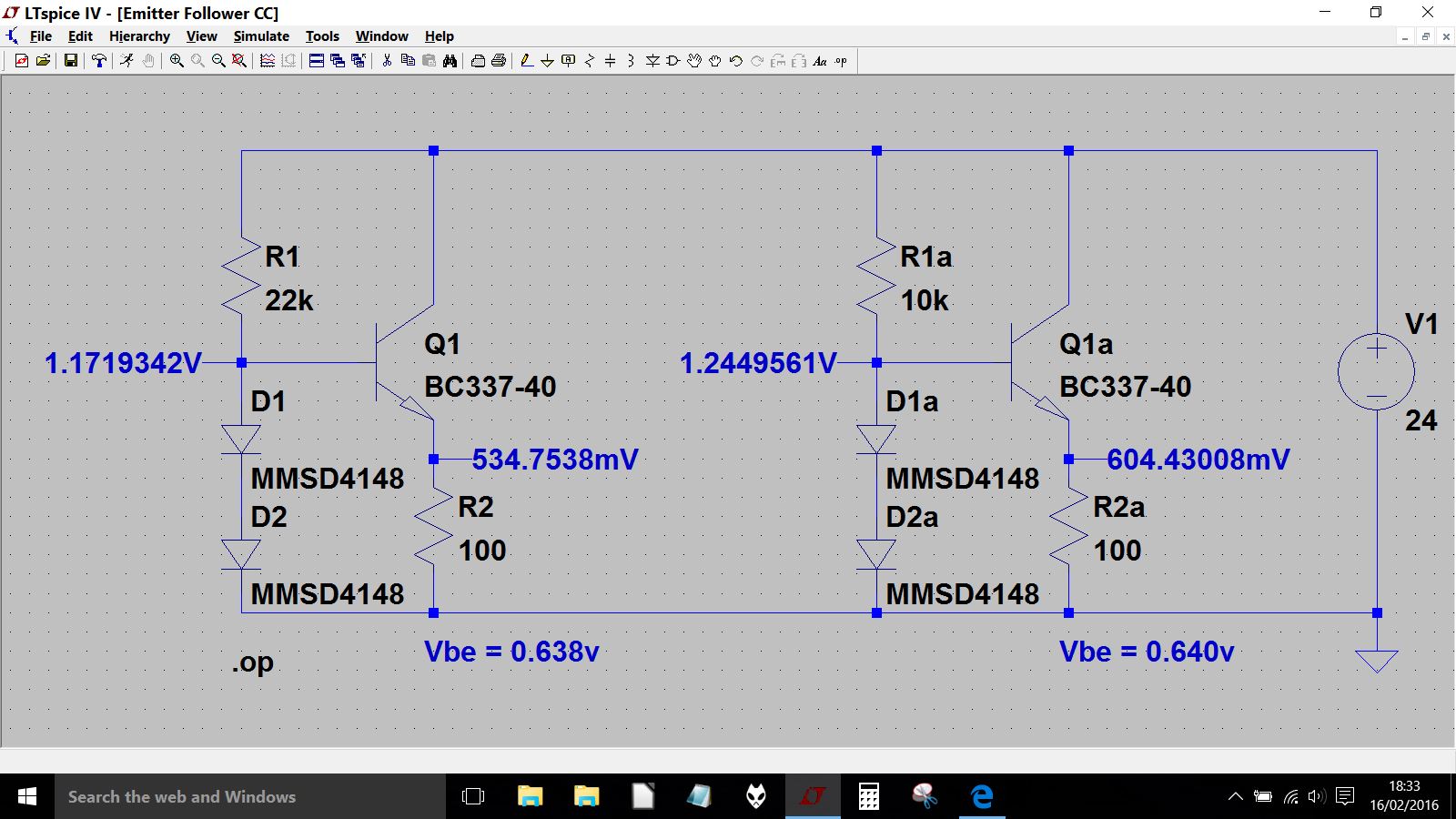Place a Capacitor from the toolbar
The width and height of the screenshot is (1456, 819).
click(611, 61)
